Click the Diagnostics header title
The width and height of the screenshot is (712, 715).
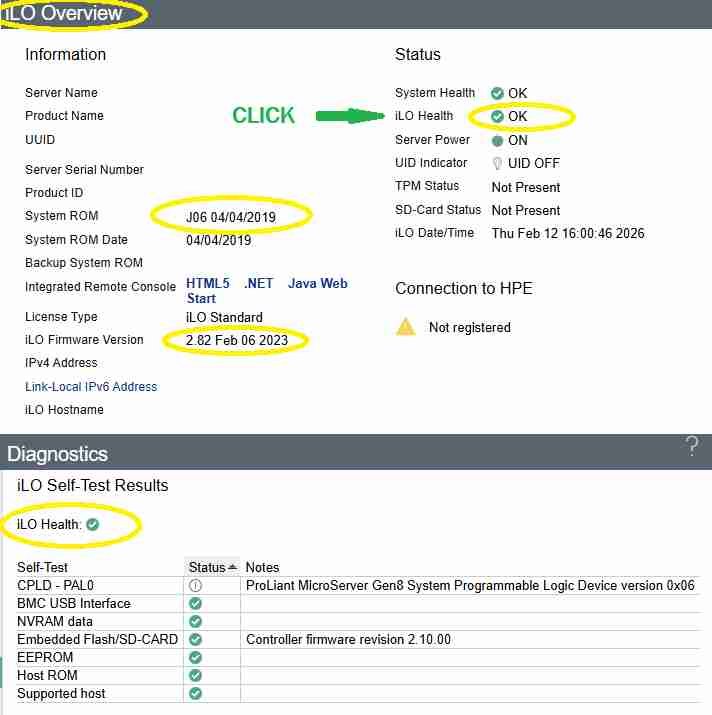tap(57, 454)
